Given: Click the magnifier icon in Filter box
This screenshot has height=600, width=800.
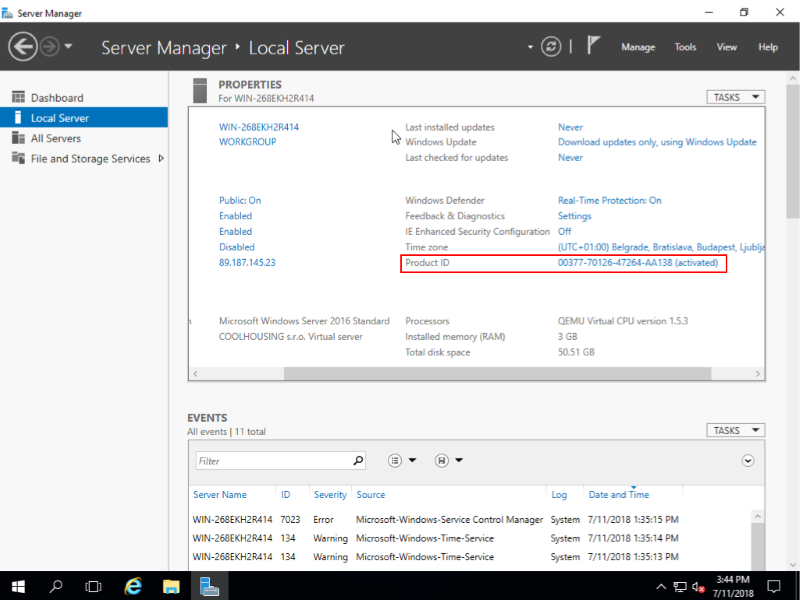Looking at the screenshot, I should (358, 460).
